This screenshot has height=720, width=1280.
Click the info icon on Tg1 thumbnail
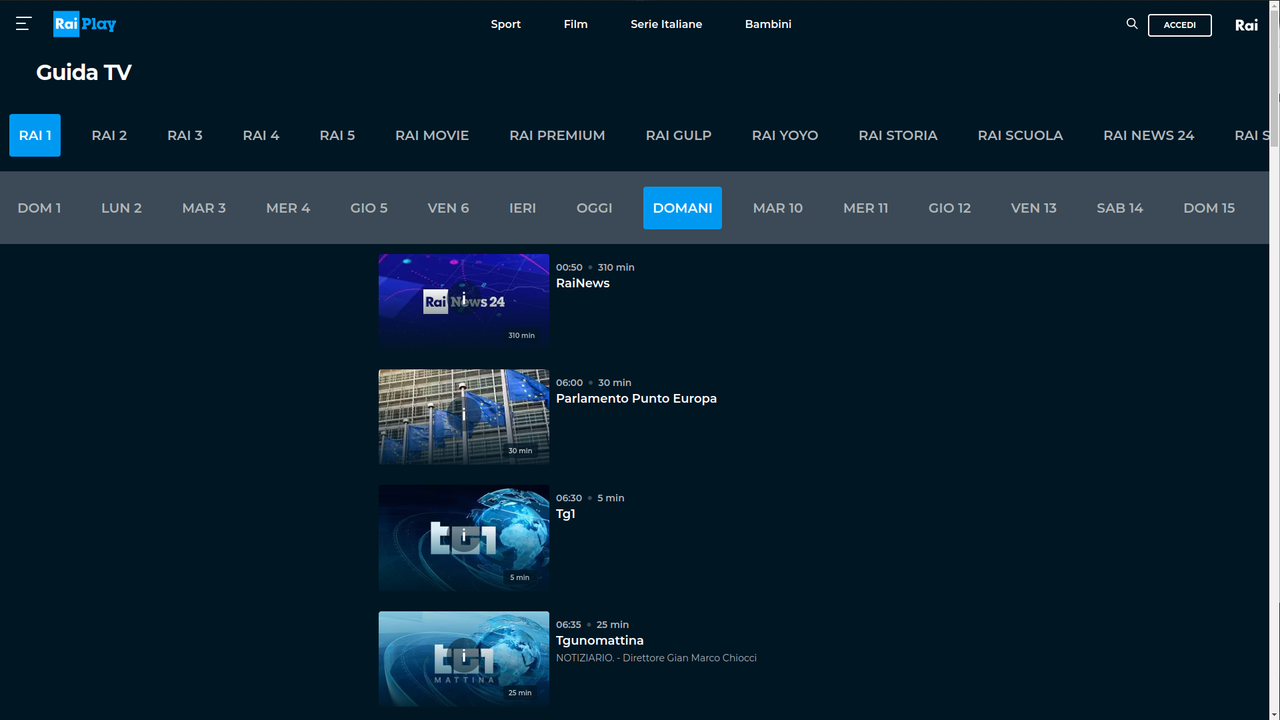pos(464,538)
